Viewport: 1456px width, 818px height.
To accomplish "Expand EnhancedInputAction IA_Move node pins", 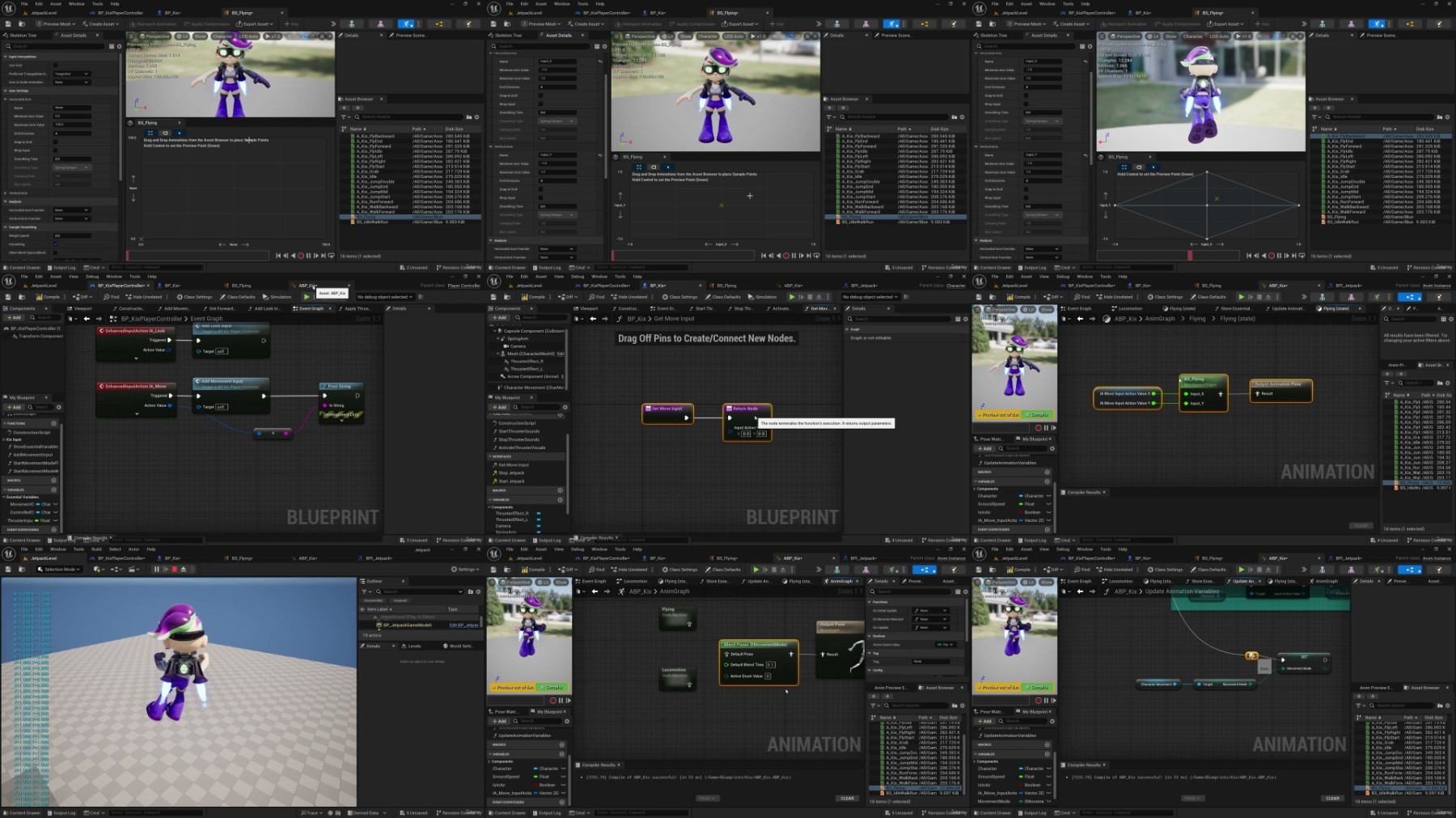I will pos(137,413).
